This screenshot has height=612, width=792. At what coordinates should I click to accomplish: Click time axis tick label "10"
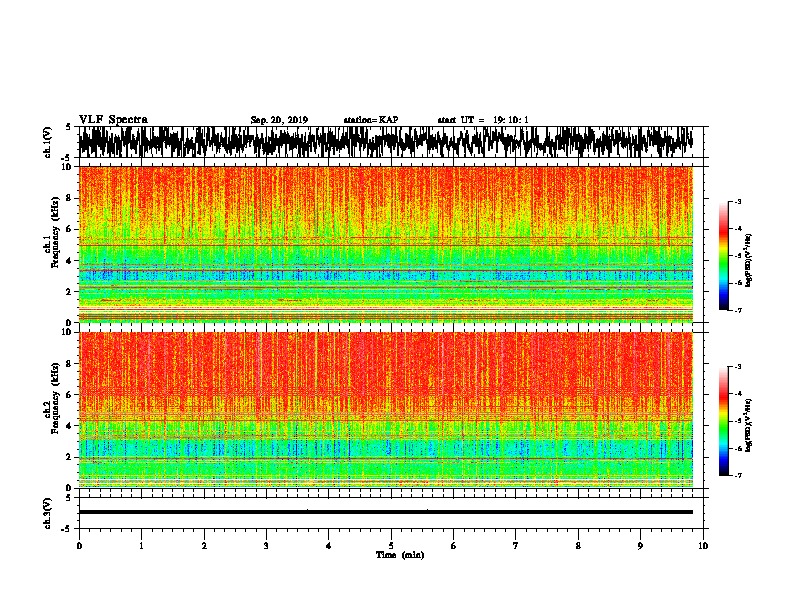703,546
